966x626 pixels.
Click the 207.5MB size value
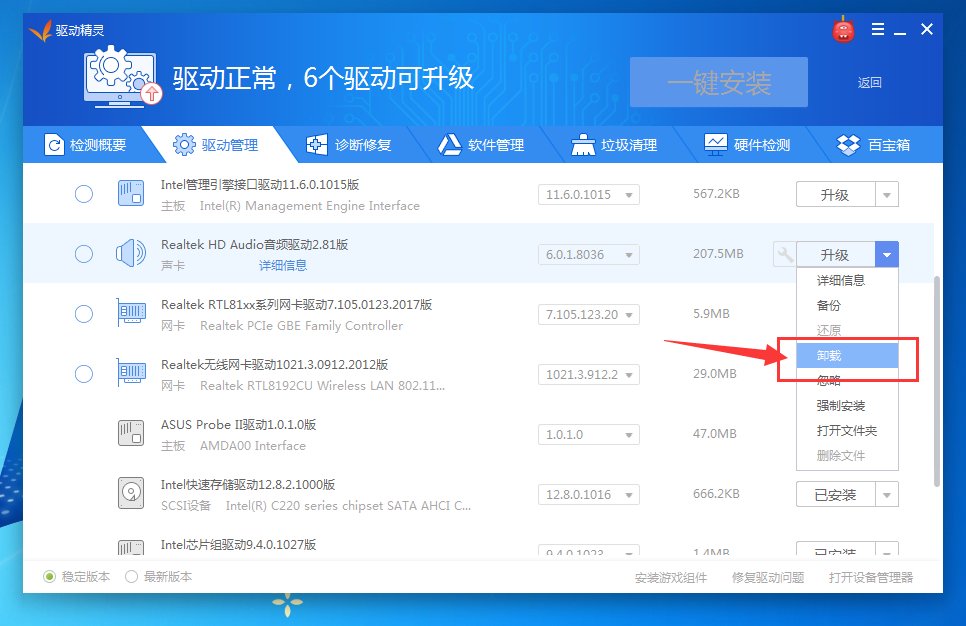718,254
